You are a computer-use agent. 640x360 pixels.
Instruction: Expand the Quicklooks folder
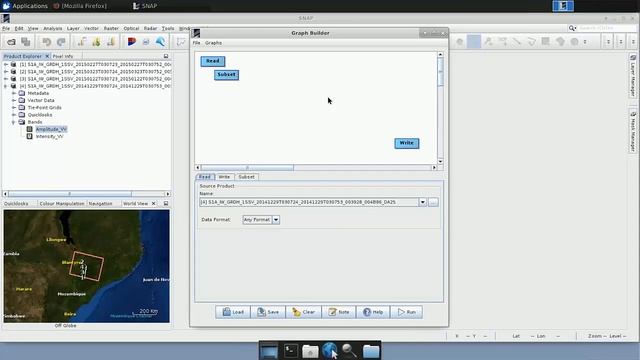(14, 115)
